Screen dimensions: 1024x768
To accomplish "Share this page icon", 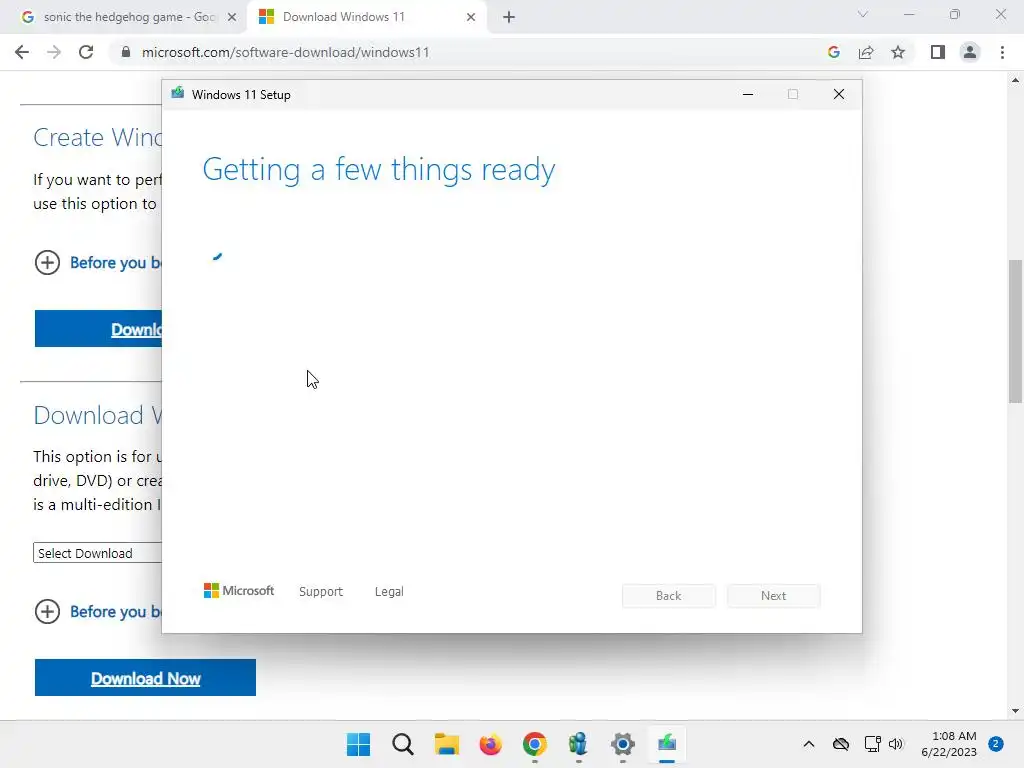I will pos(866,52).
